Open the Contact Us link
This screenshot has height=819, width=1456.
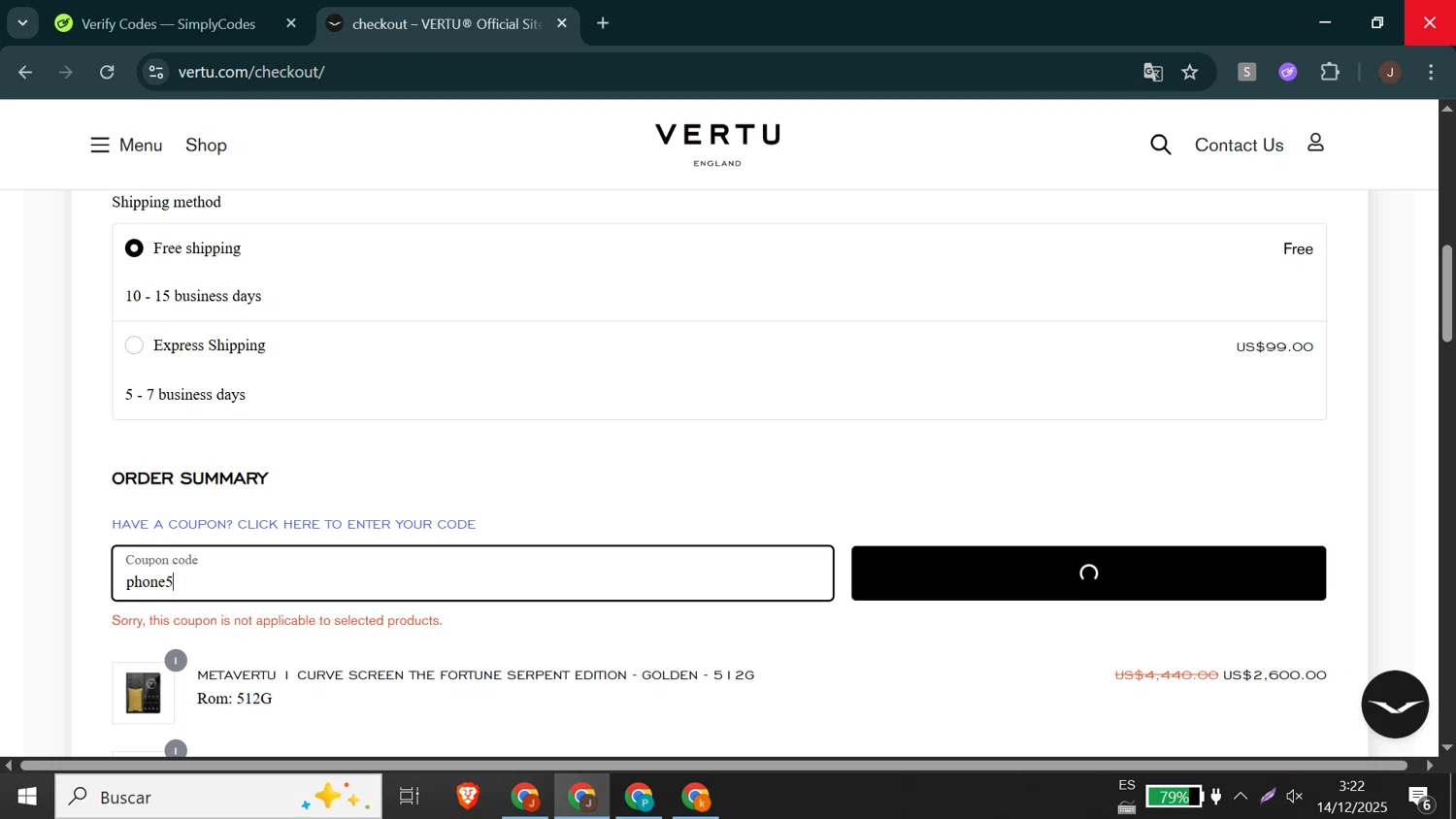pyautogui.click(x=1239, y=145)
